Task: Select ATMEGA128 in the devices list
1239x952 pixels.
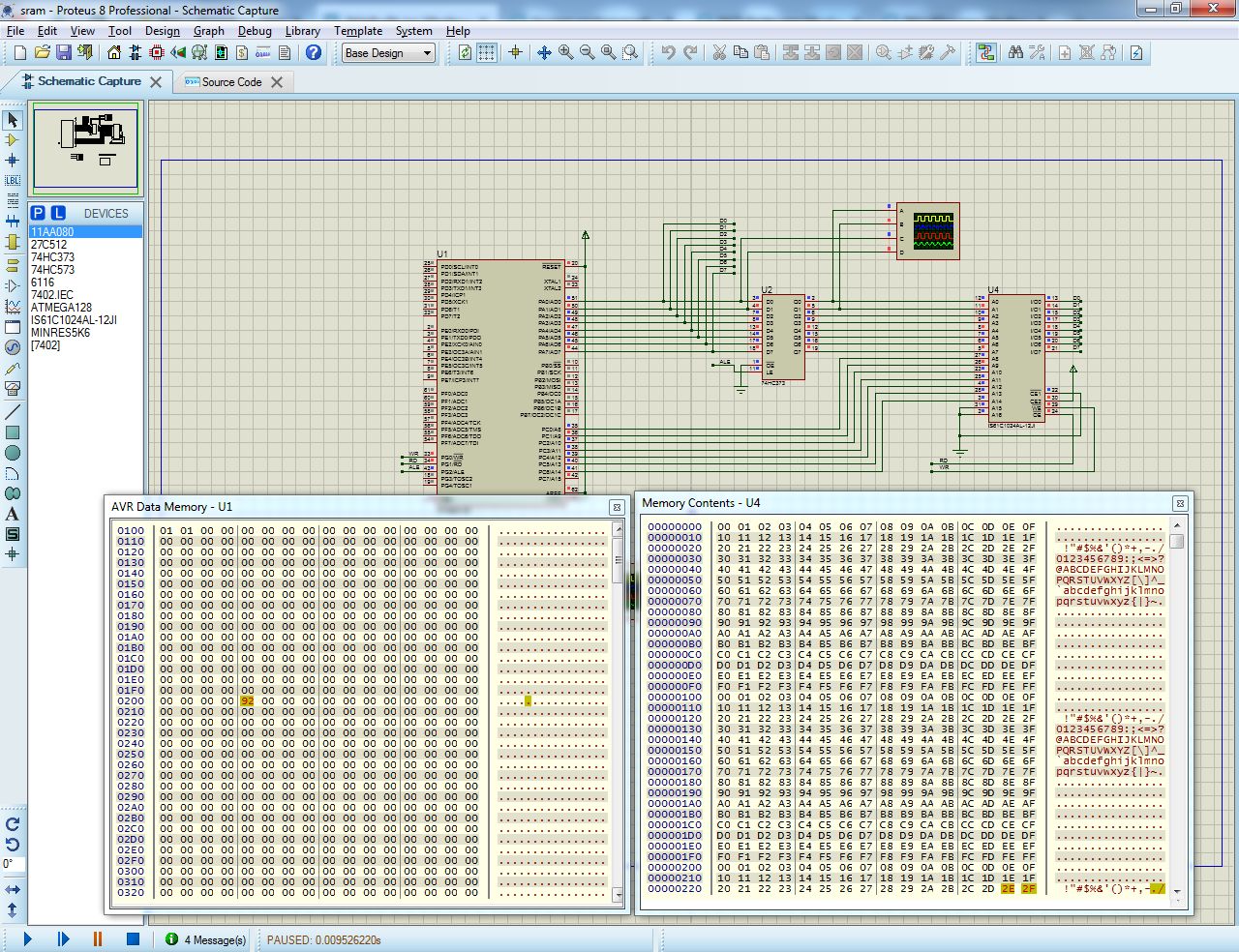Action: pyautogui.click(x=60, y=308)
